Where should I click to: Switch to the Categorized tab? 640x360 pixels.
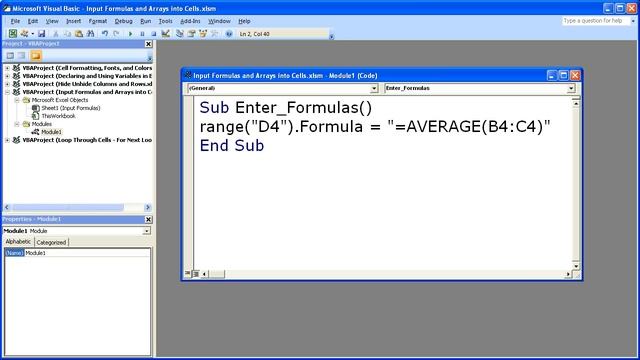(51, 242)
